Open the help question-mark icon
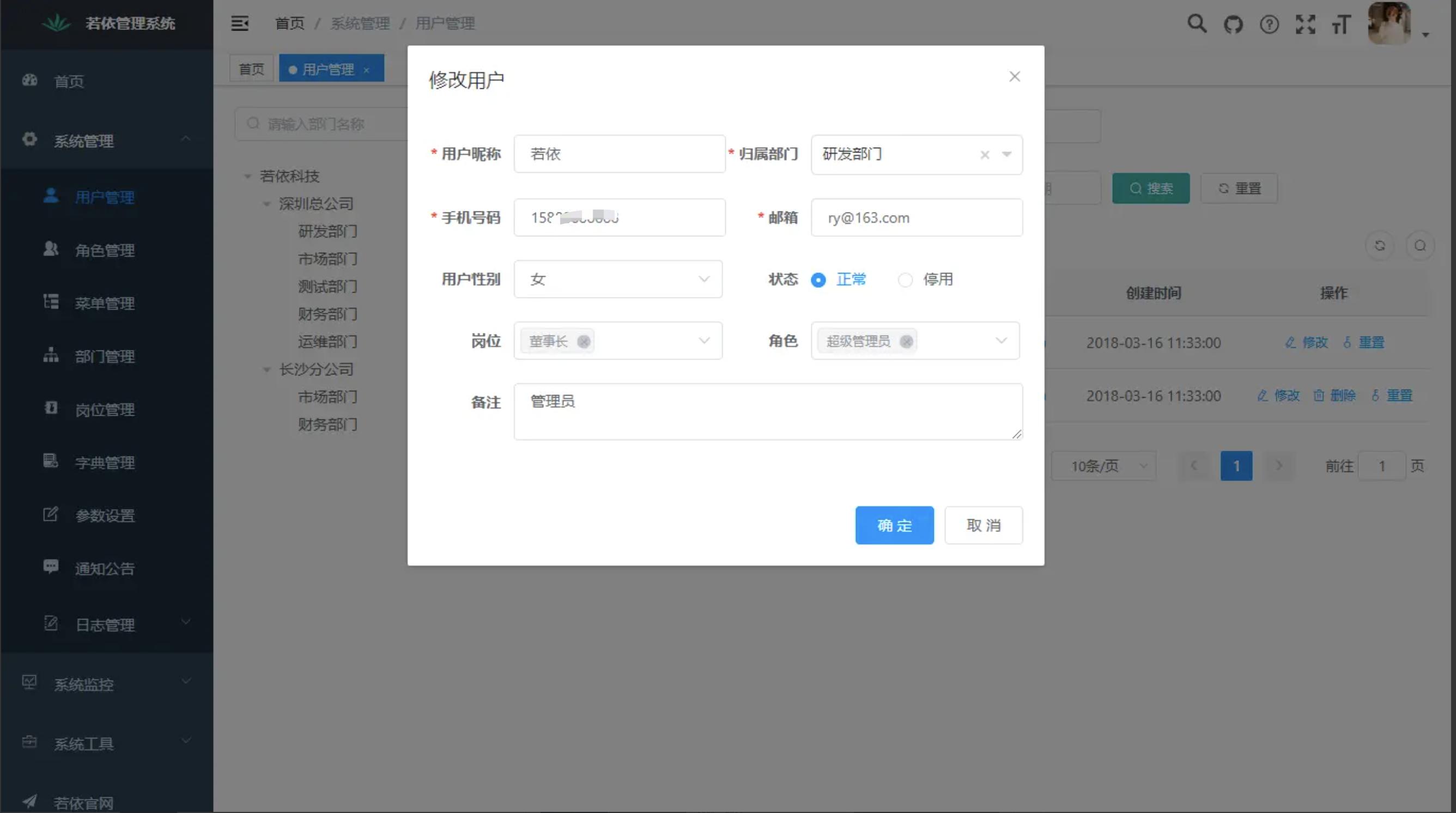This screenshot has height=813, width=1456. coord(1269,24)
